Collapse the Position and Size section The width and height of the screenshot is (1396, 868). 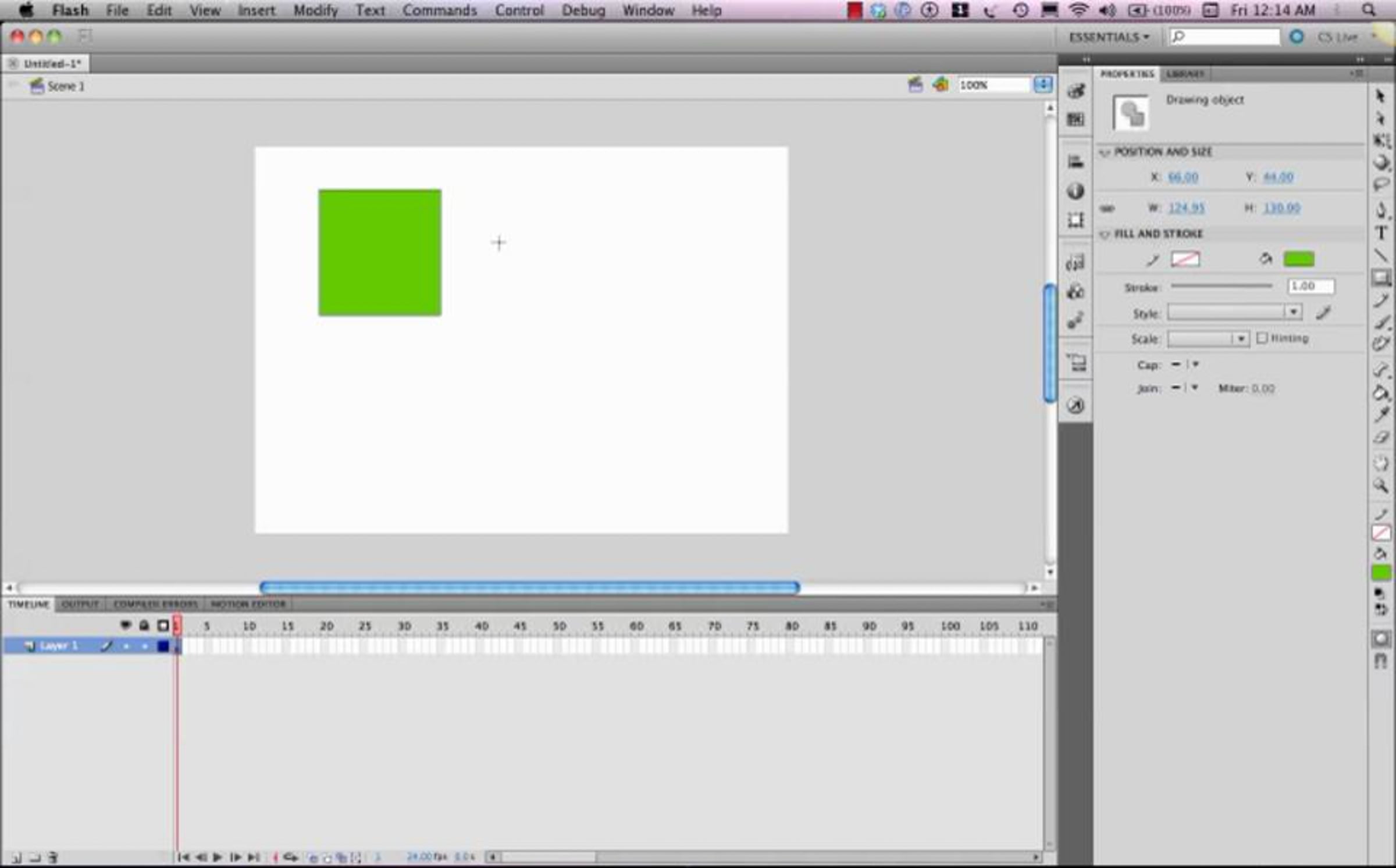[x=1105, y=152]
